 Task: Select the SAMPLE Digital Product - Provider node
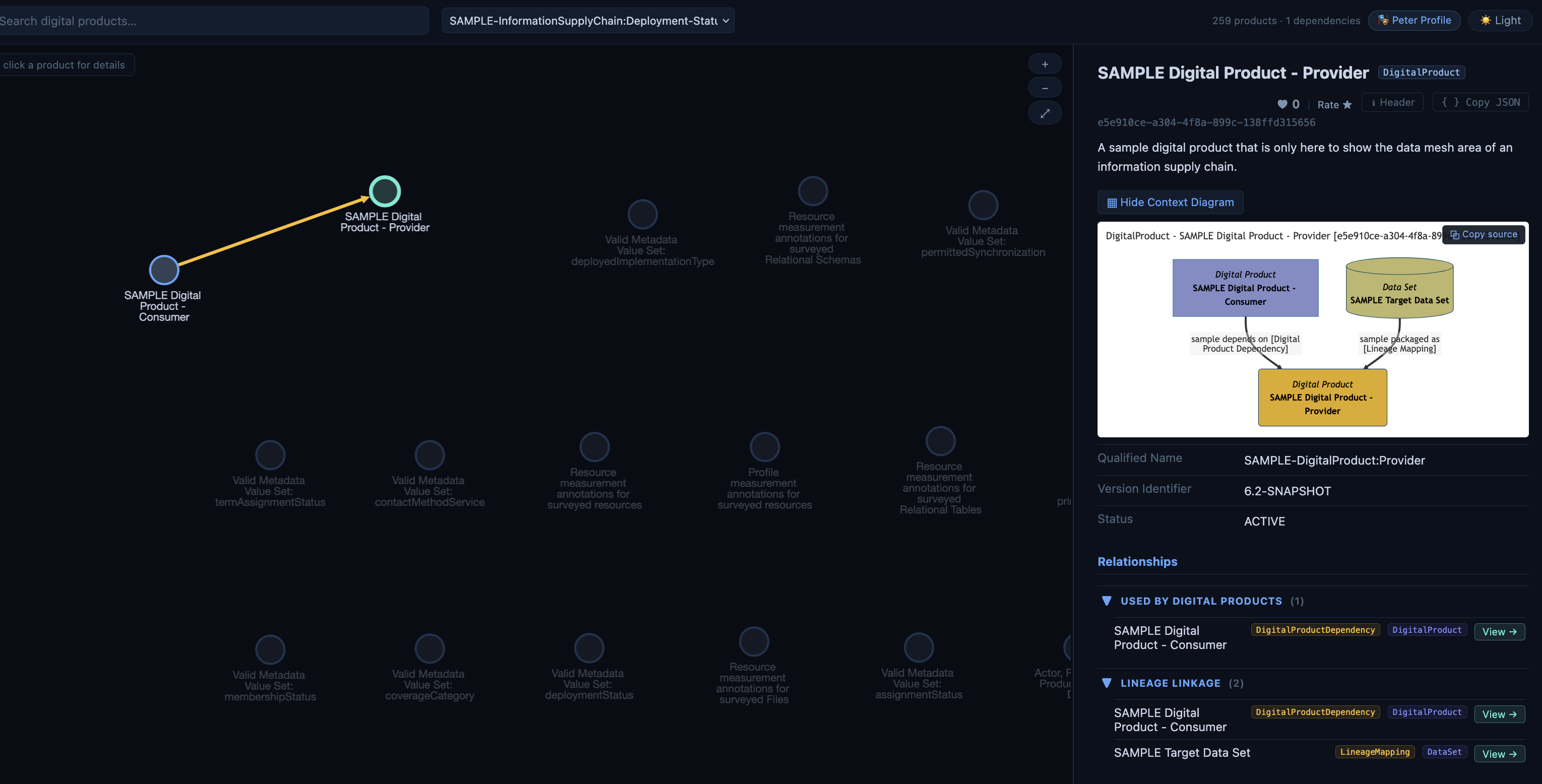[384, 191]
